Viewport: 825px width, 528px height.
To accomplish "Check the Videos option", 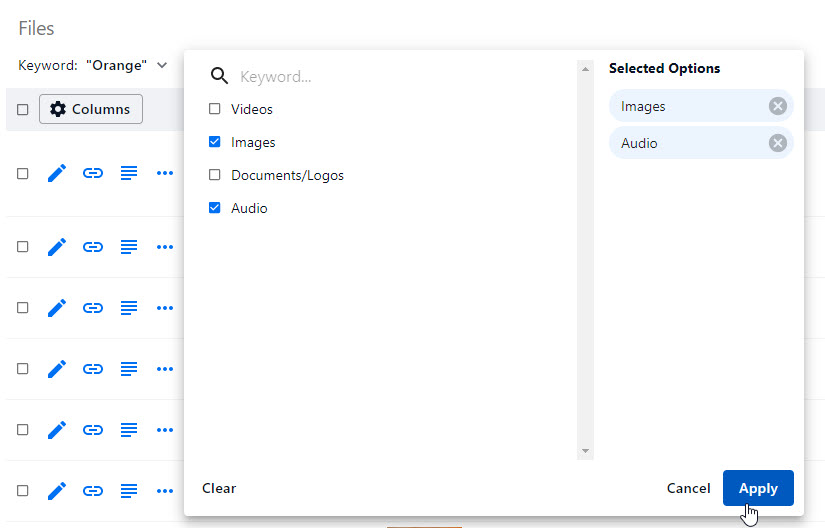I will point(215,109).
